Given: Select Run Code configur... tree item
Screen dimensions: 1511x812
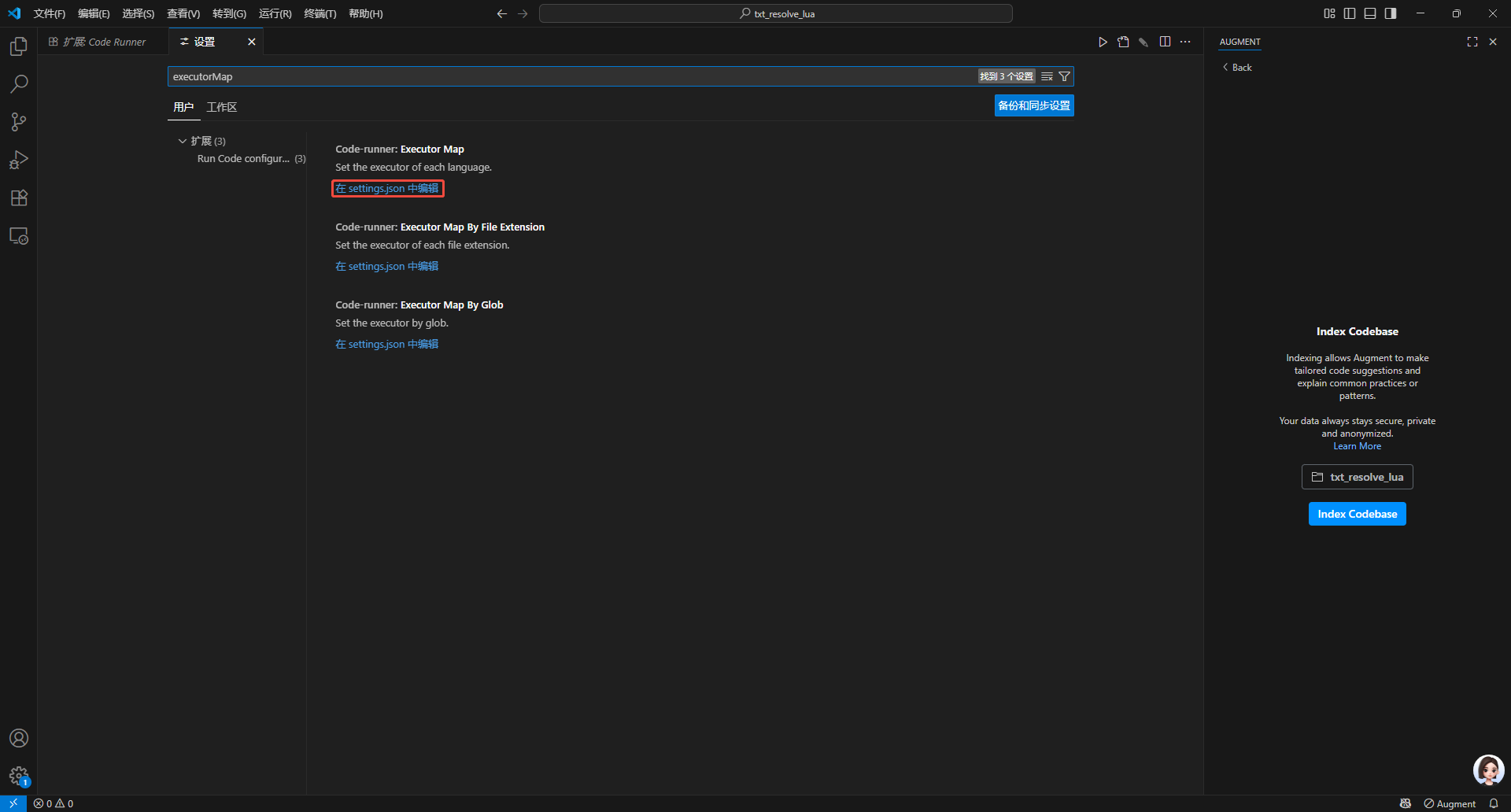Looking at the screenshot, I should (251, 158).
